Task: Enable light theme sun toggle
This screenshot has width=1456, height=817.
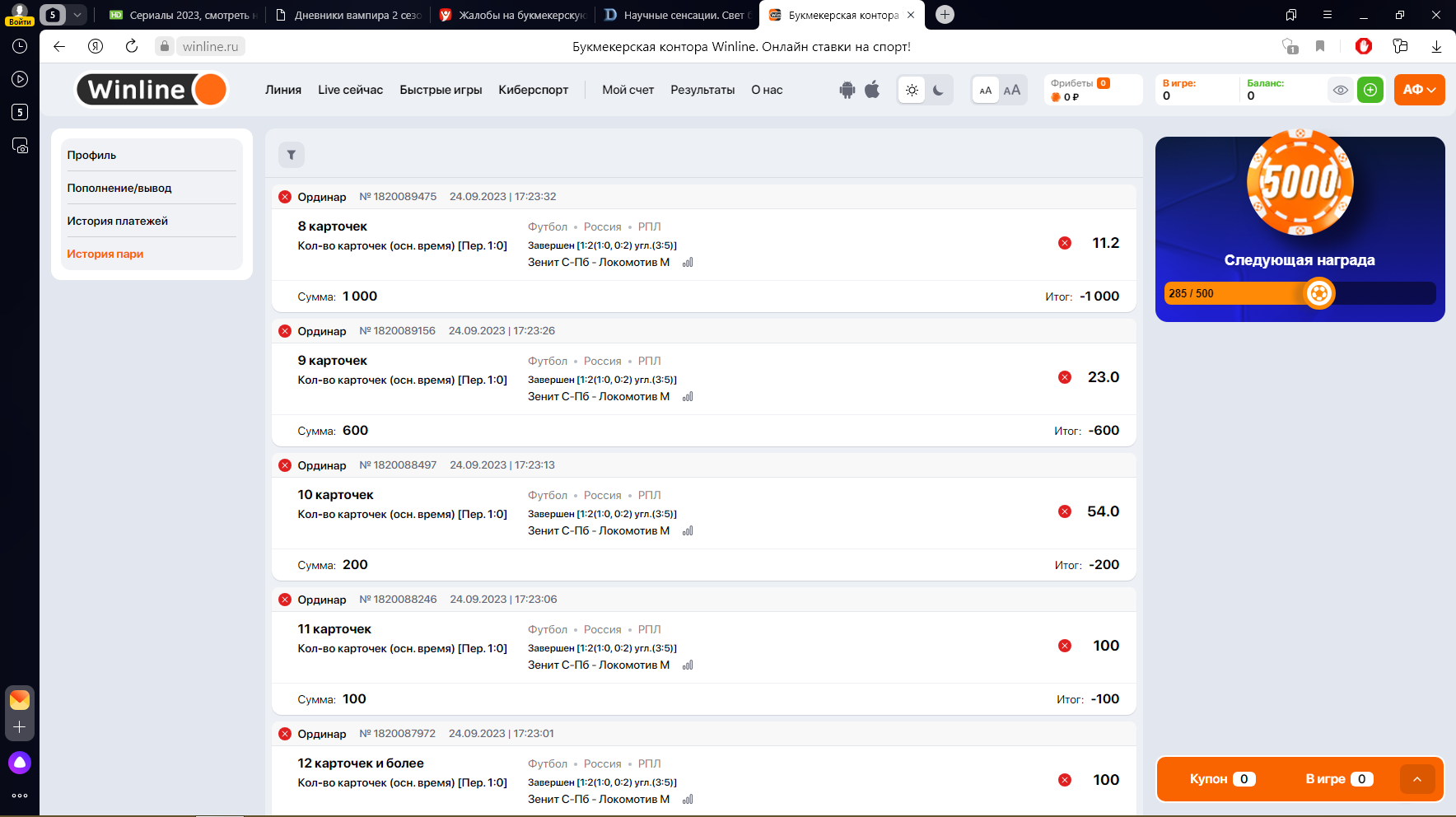Action: tap(912, 91)
